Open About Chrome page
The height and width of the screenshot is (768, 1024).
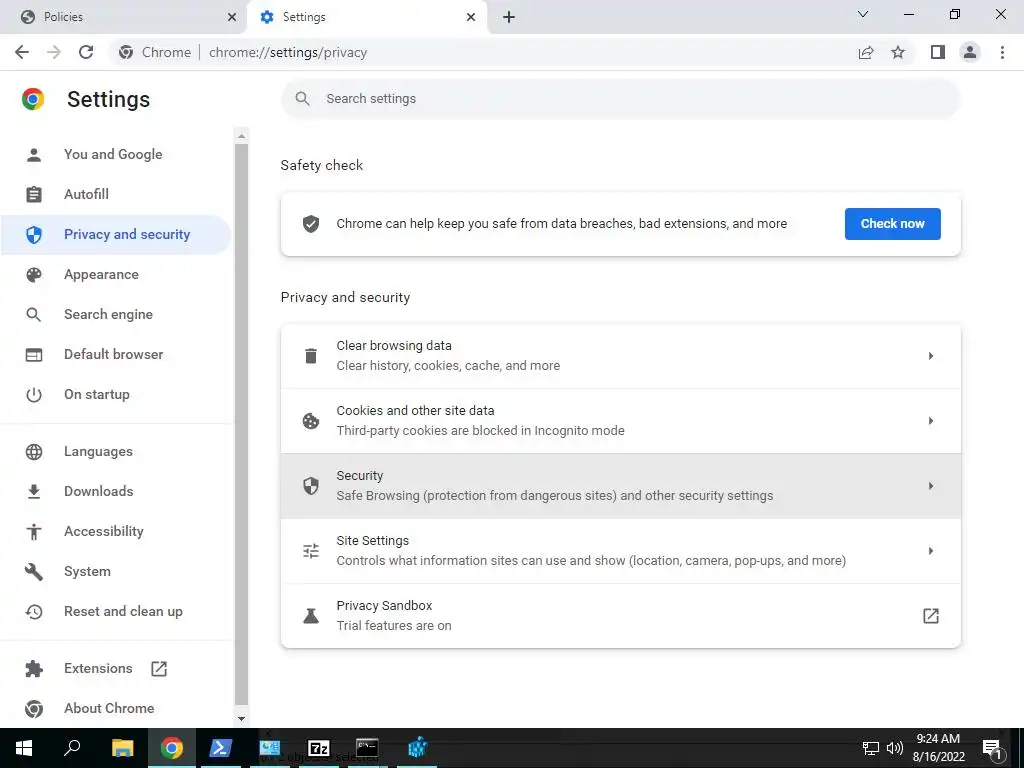click(115, 709)
